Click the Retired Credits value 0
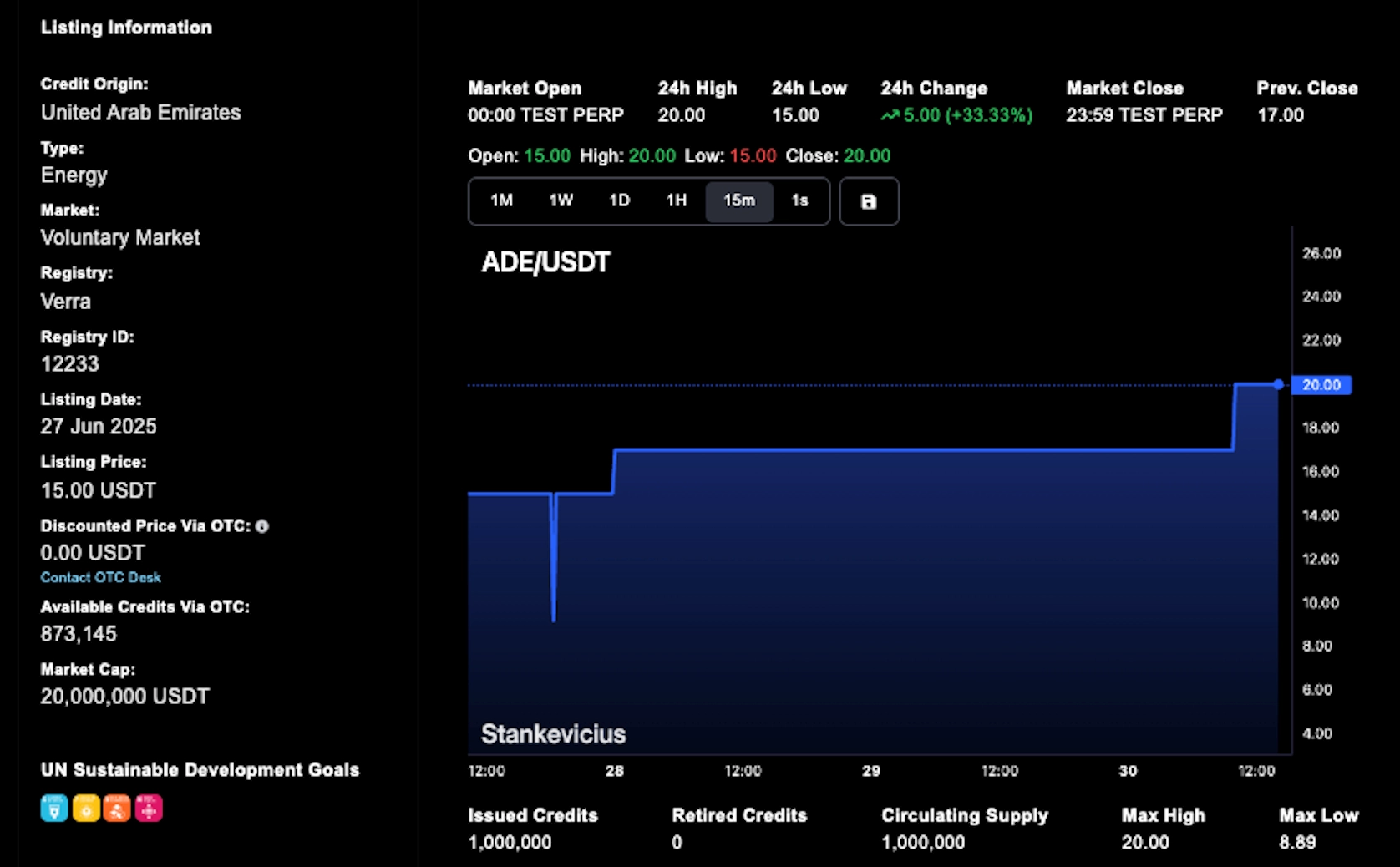Image resolution: width=1400 pixels, height=867 pixels. point(677,843)
